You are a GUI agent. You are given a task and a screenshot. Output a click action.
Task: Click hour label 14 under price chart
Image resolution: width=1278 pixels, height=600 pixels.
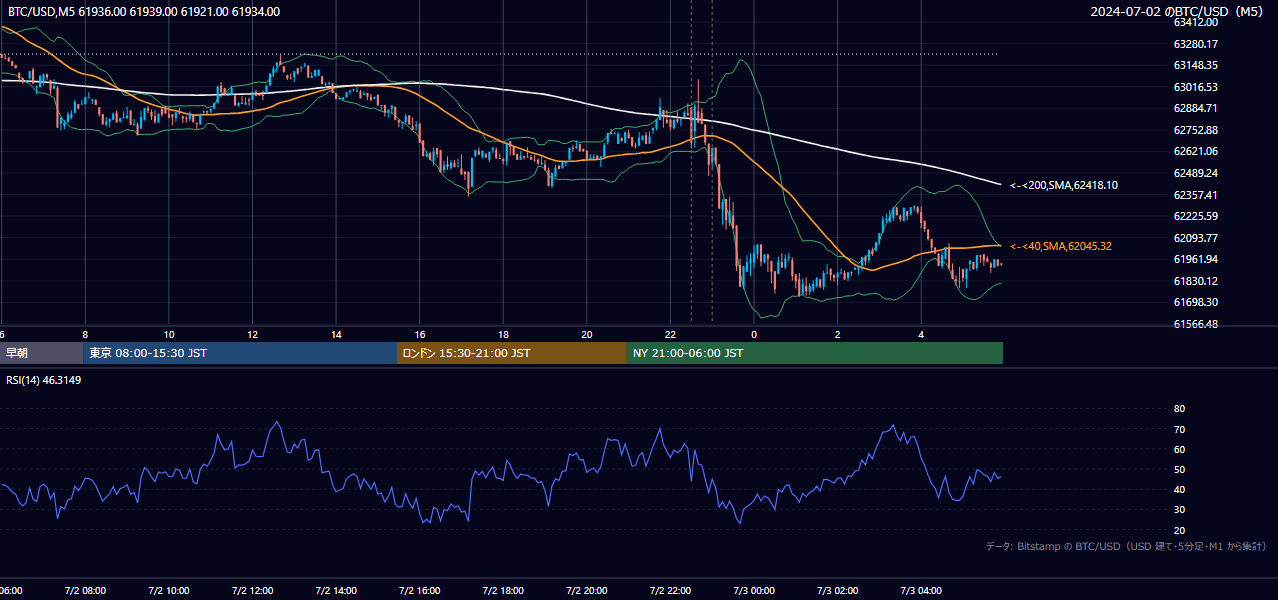tap(336, 334)
